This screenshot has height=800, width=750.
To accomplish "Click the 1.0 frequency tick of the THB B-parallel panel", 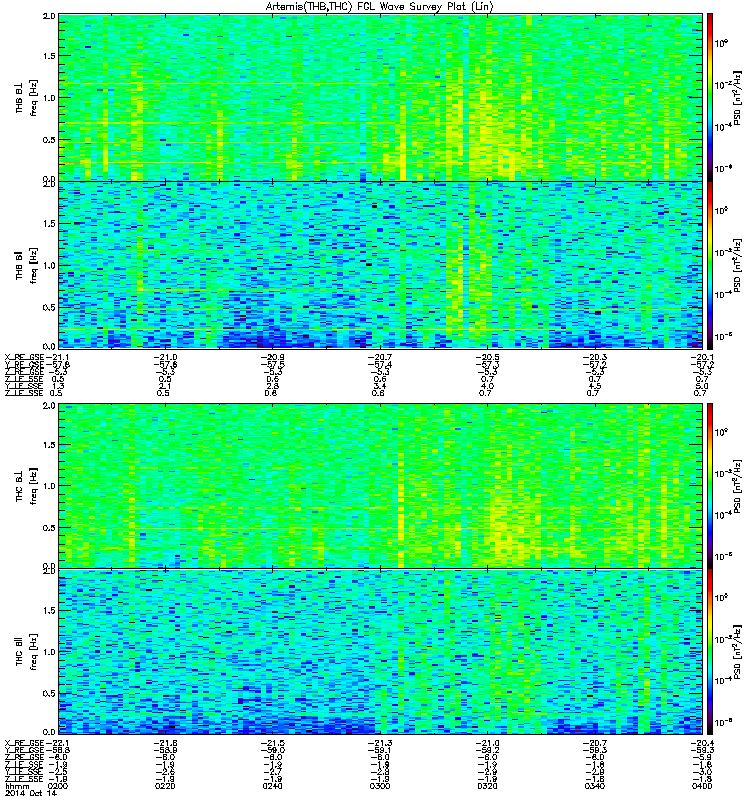I will (x=49, y=265).
